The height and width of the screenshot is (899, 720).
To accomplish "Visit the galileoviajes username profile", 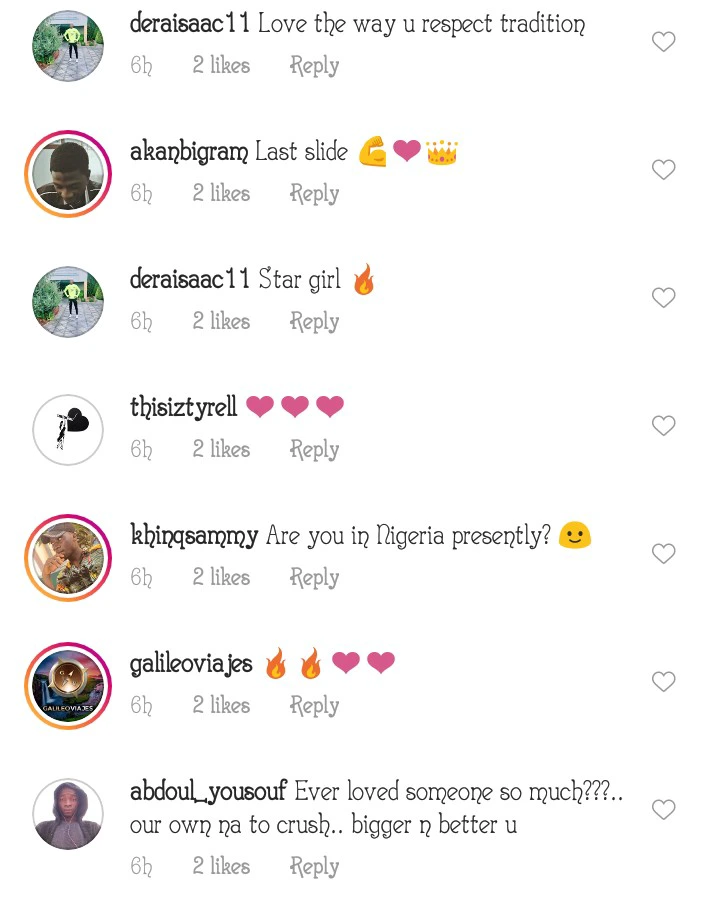I will 191,664.
